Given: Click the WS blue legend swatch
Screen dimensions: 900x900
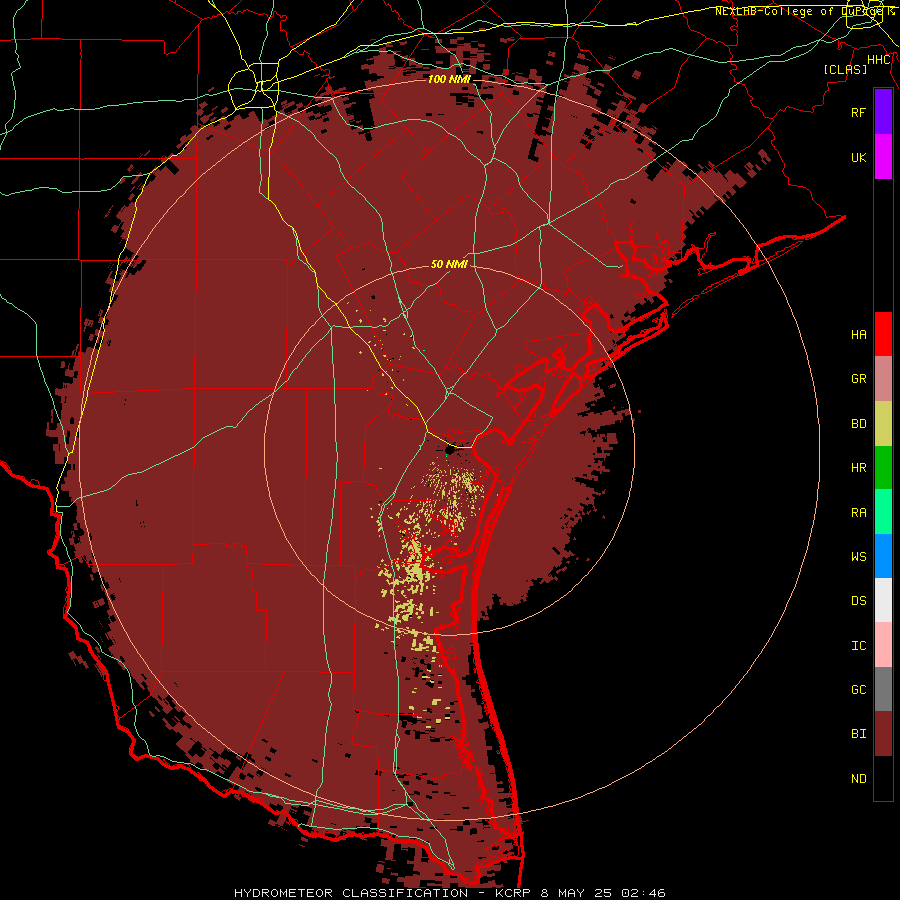Looking at the screenshot, I should tap(883, 556).
